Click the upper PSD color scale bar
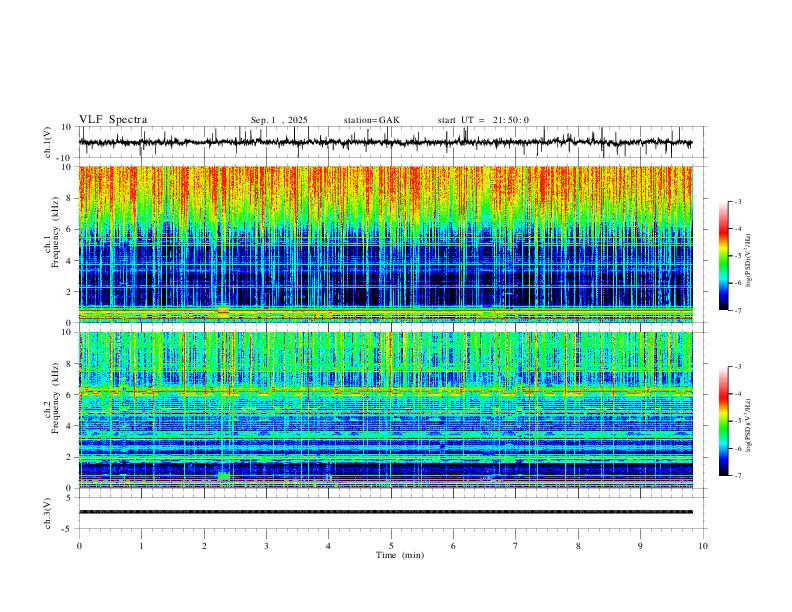 point(724,256)
